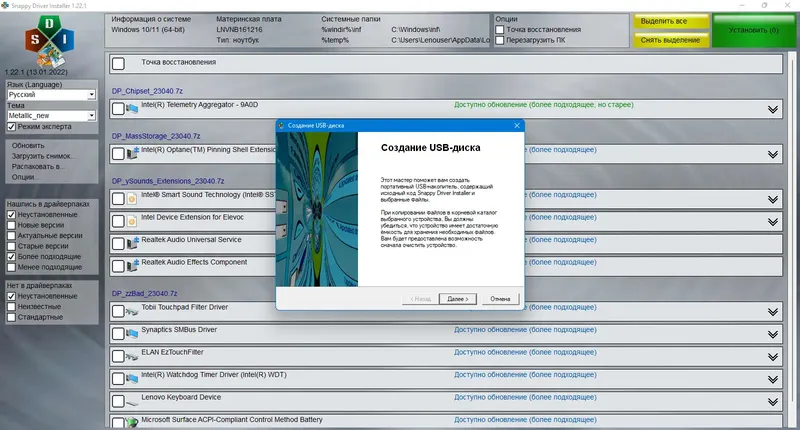Click the DP_MassStorage_23040.7z pack link

[156, 136]
